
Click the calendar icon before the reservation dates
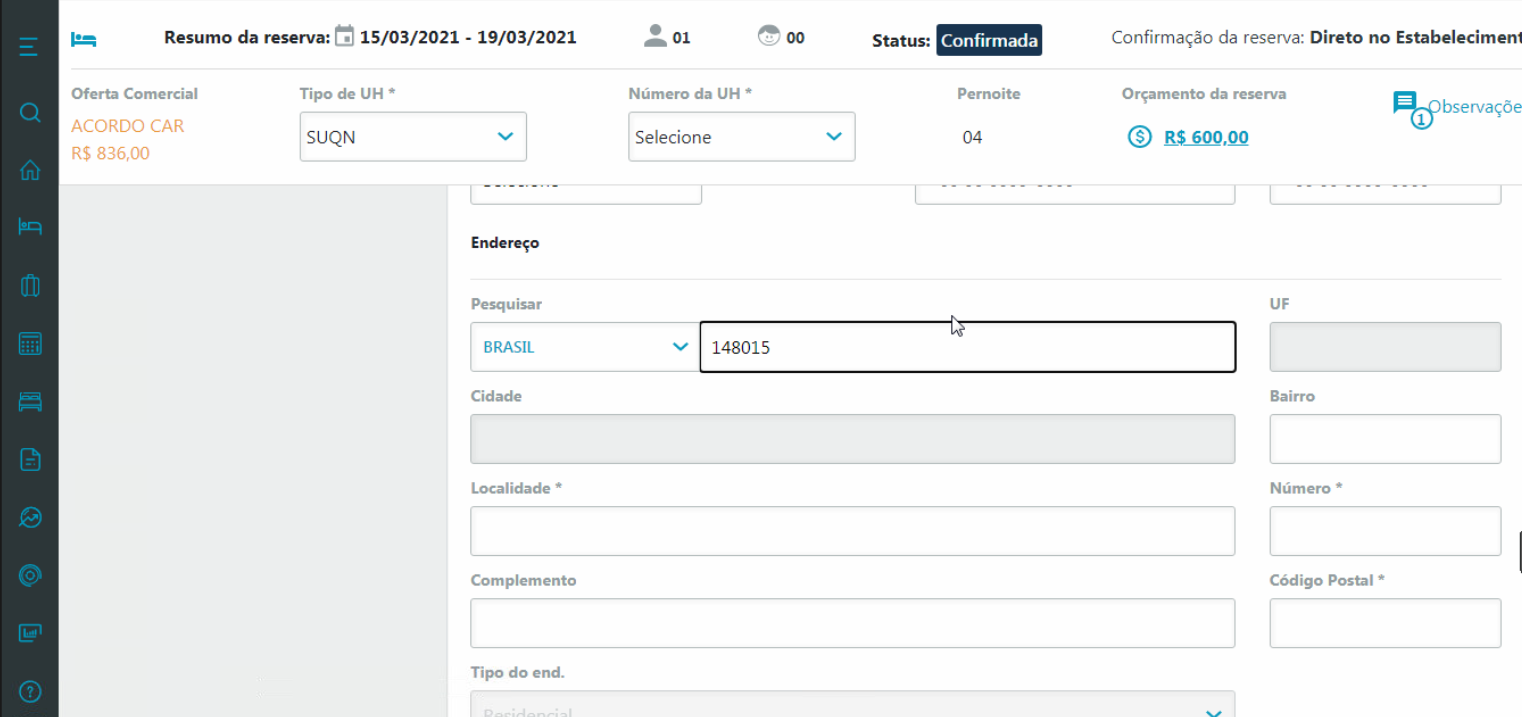click(x=344, y=37)
